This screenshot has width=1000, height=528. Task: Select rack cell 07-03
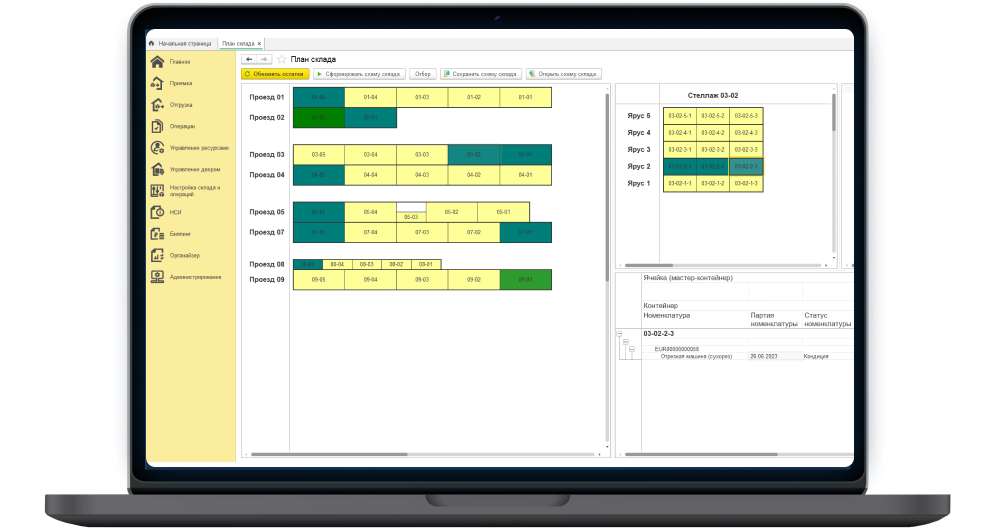pyautogui.click(x=422, y=233)
